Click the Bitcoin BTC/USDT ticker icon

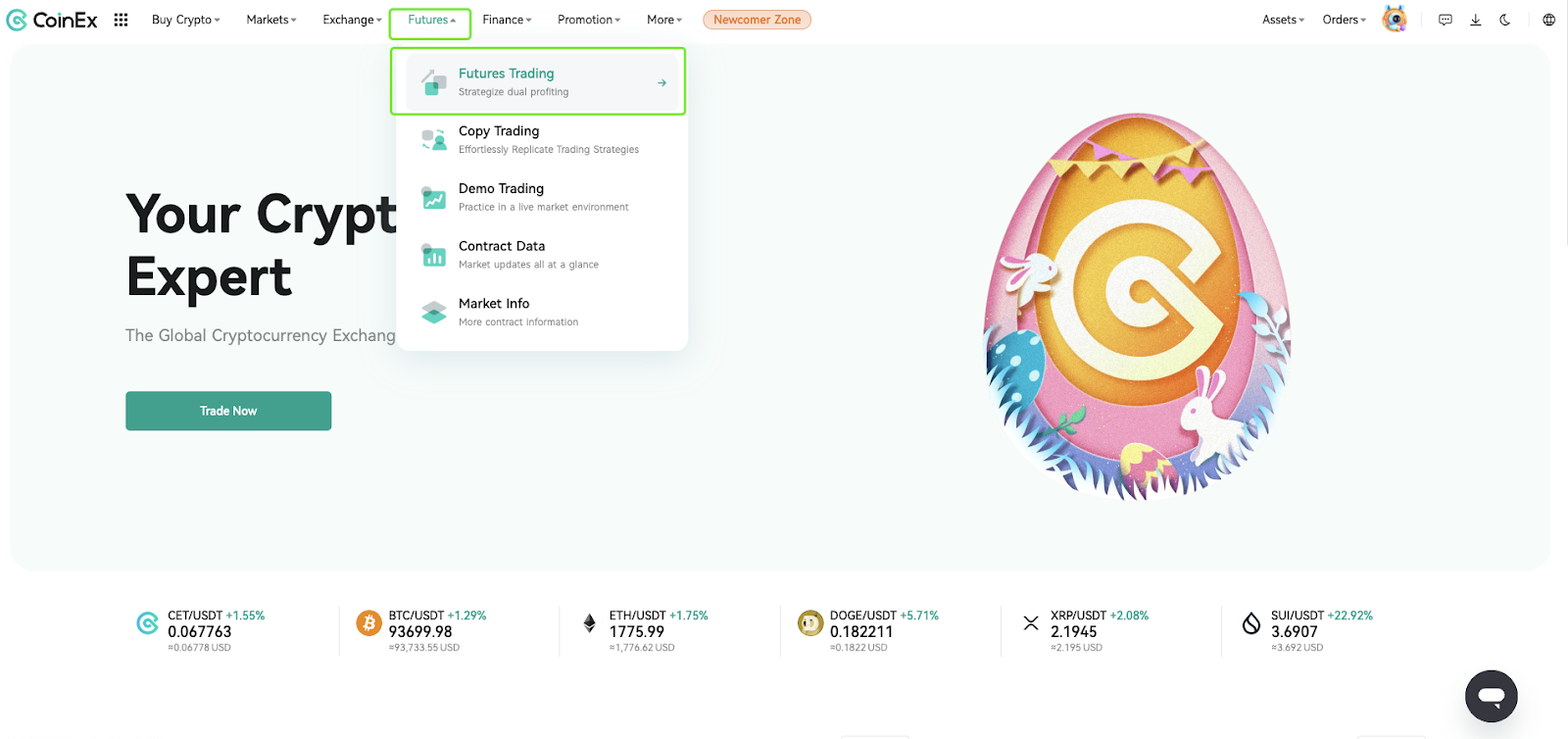click(x=369, y=623)
